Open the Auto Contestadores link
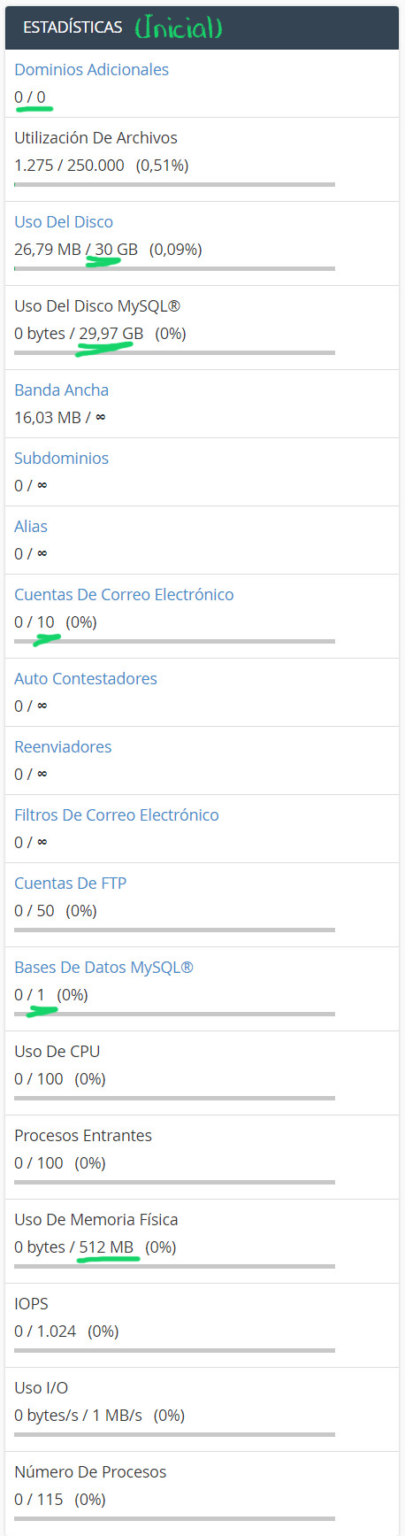 85,679
